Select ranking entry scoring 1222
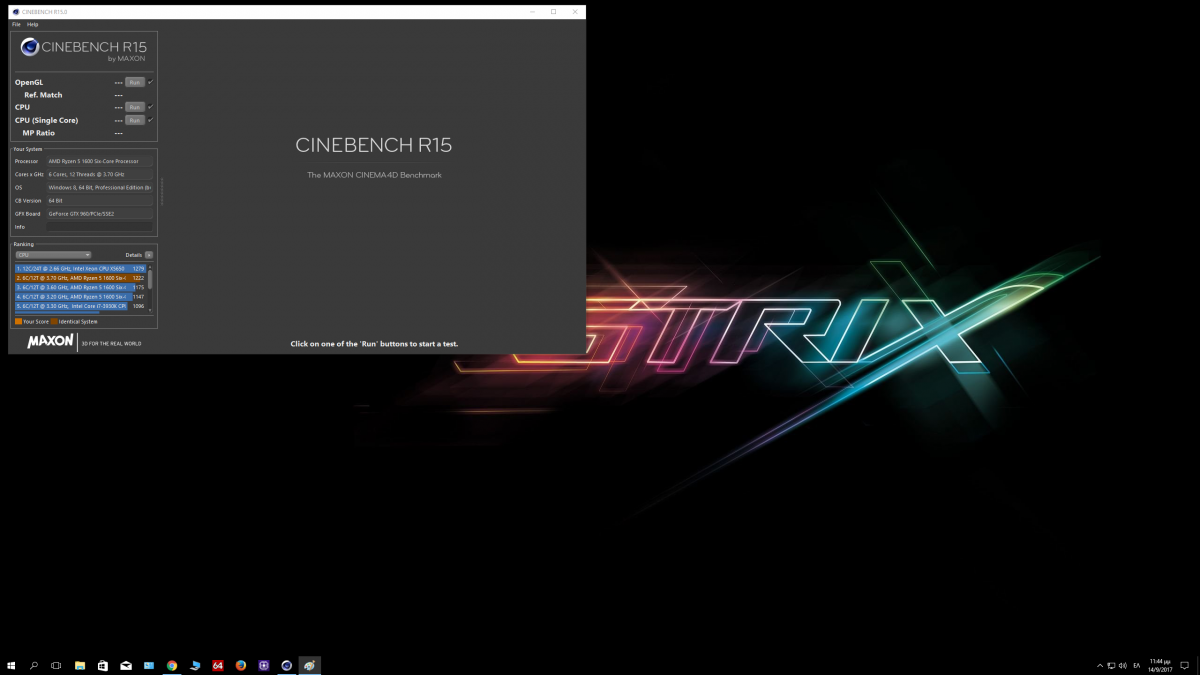The image size is (1200, 675). click(80, 278)
